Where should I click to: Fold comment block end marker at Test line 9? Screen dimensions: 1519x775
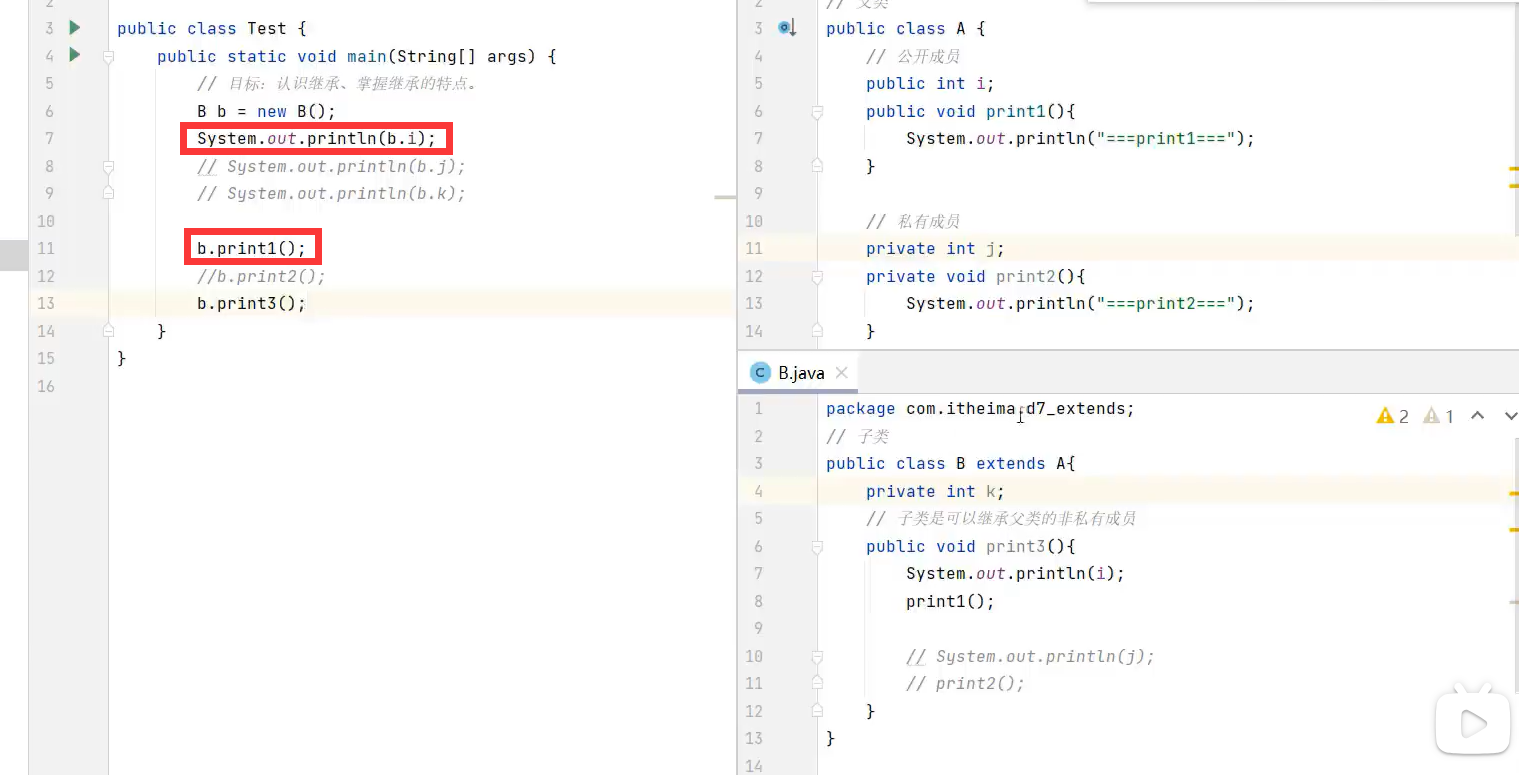click(109, 193)
